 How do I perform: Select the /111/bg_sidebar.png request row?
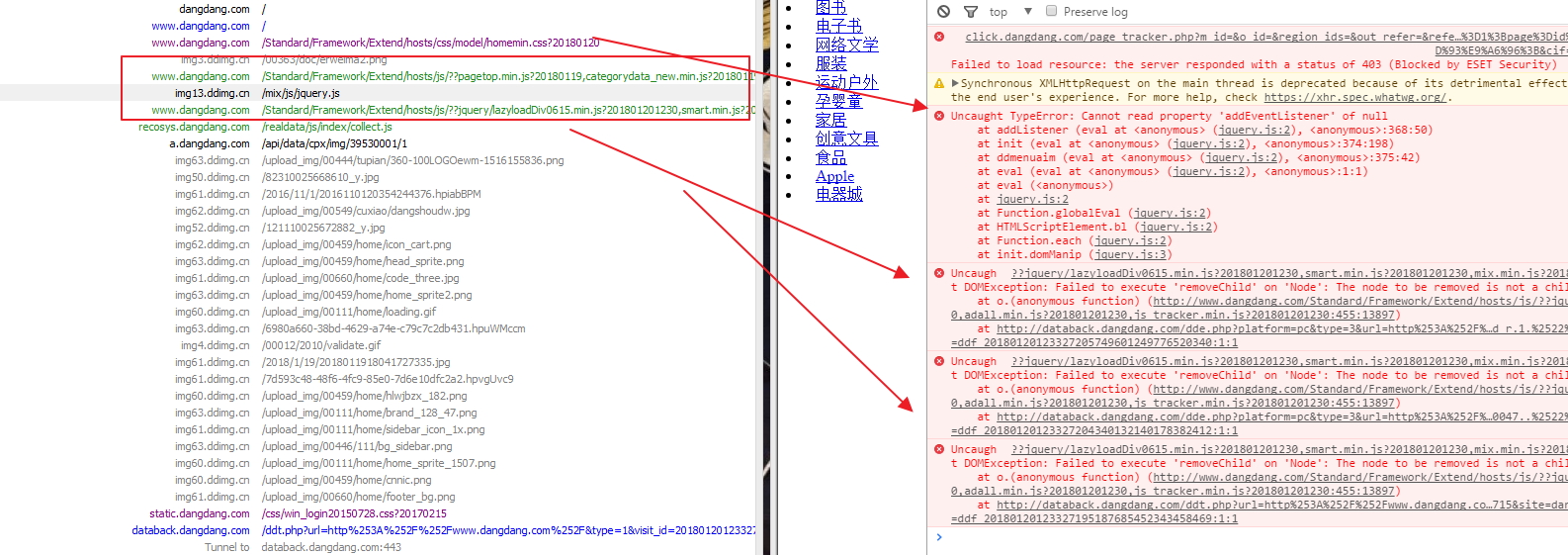378,446
